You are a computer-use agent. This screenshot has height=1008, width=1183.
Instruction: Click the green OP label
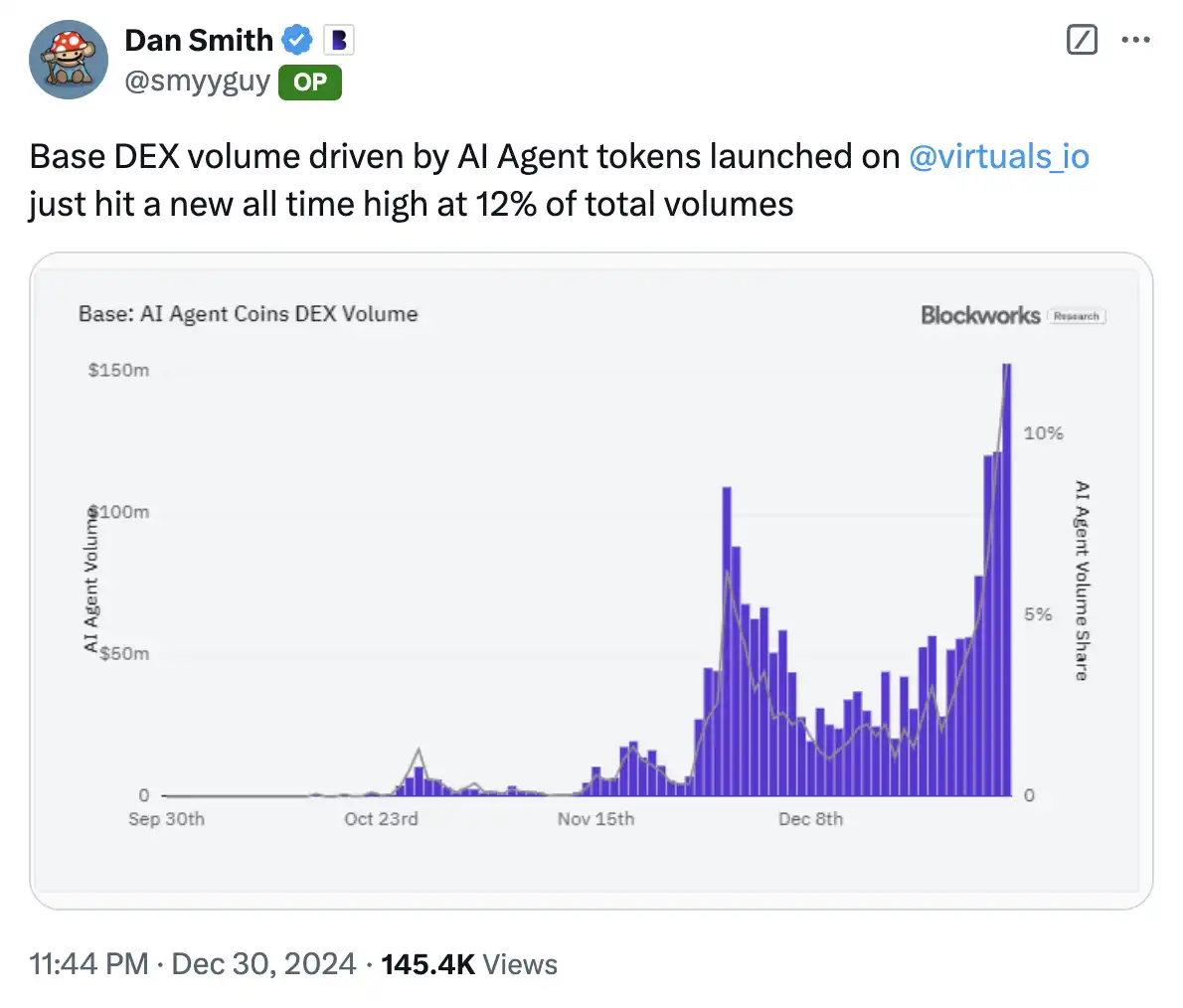pyautogui.click(x=310, y=83)
